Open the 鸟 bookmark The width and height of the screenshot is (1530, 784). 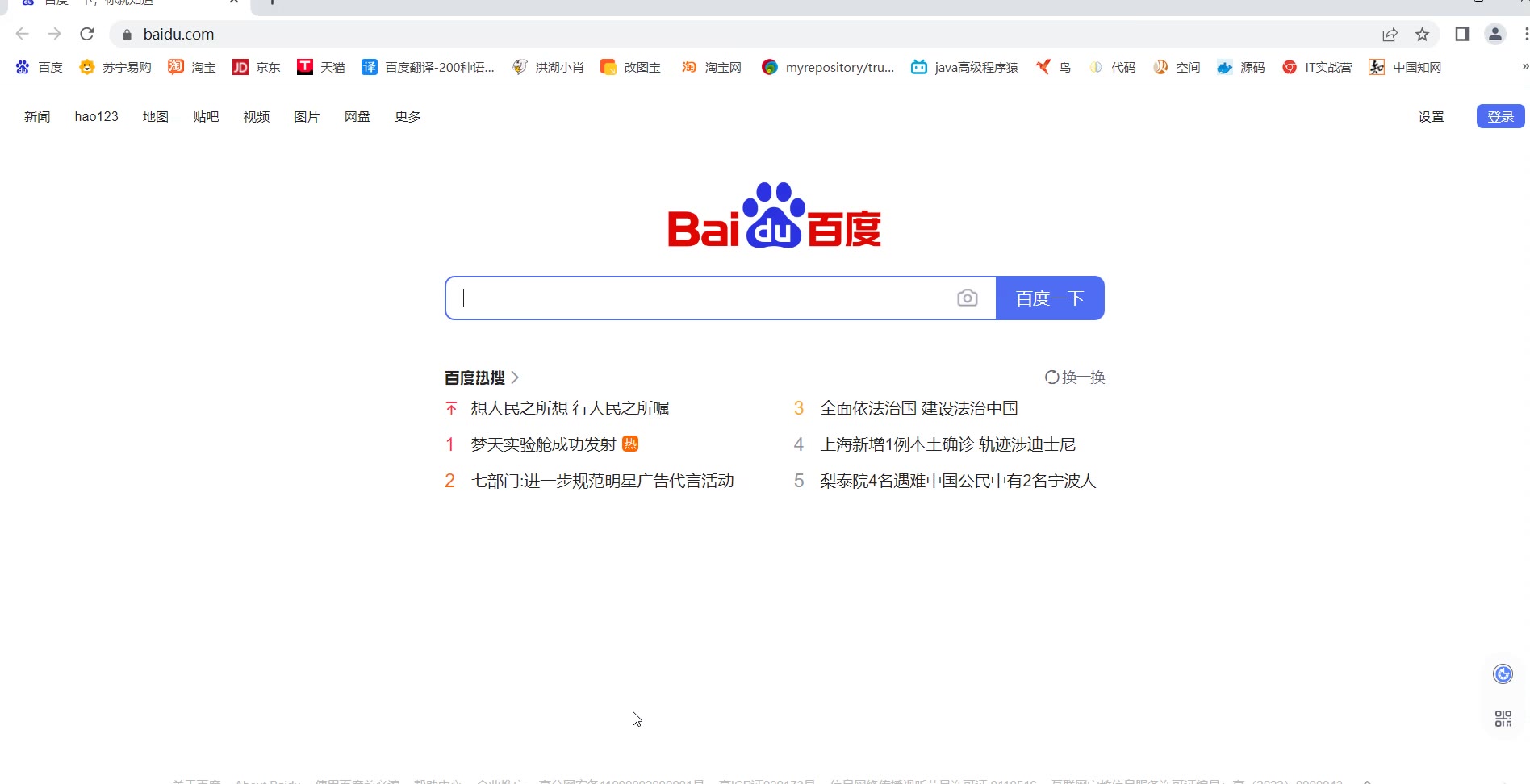point(1054,67)
